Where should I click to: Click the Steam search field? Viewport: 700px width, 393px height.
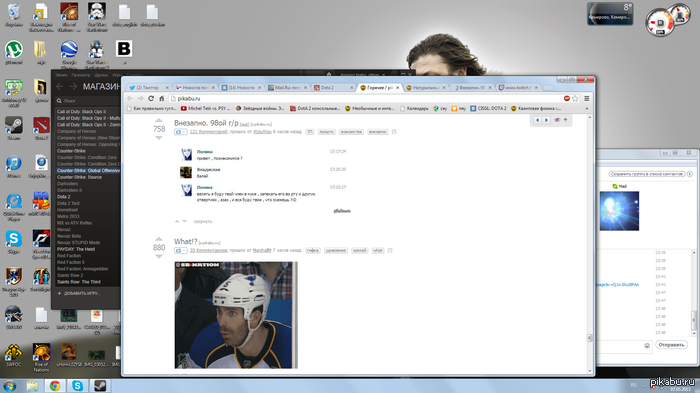(88, 101)
